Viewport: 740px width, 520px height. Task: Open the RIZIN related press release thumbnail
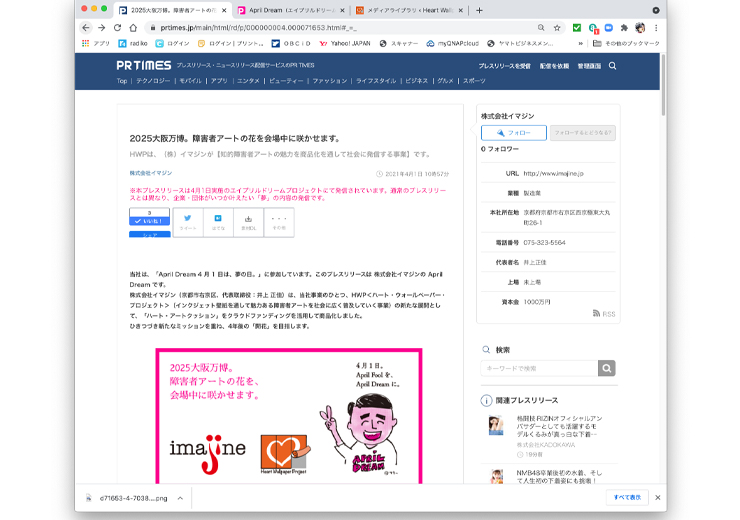tap(496, 425)
